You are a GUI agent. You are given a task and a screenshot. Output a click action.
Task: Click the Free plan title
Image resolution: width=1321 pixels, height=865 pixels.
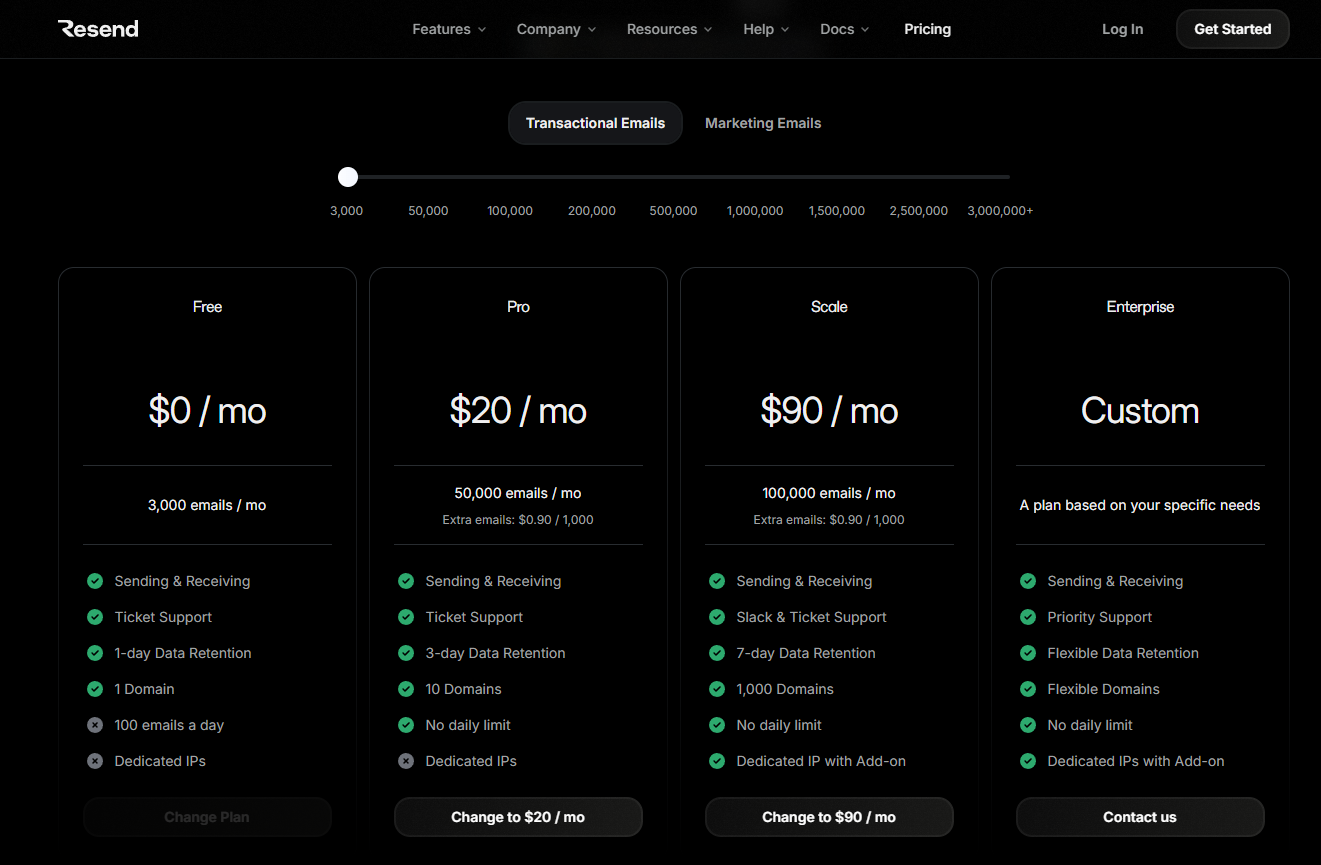tap(207, 307)
